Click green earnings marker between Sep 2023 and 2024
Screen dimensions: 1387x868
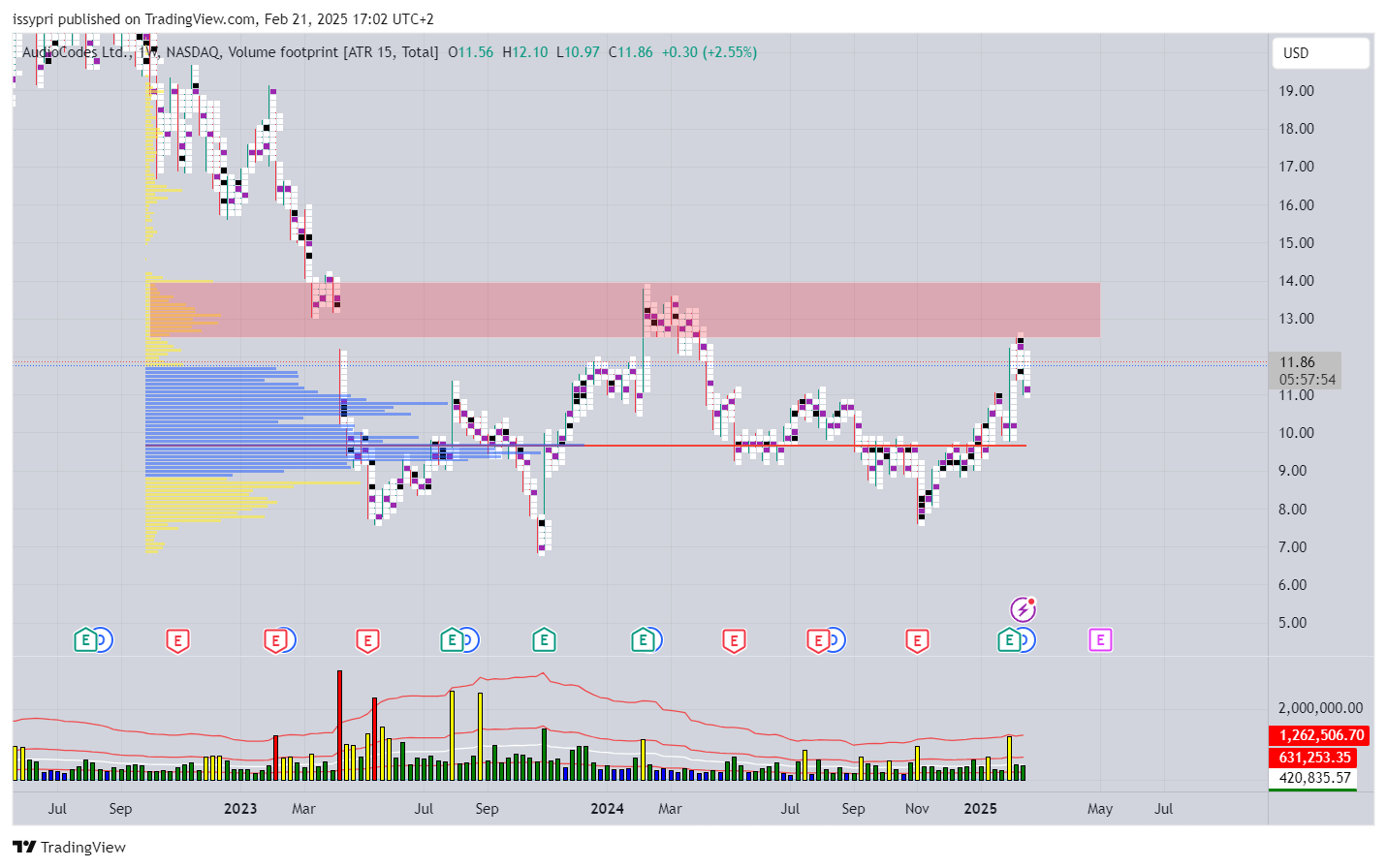pyautogui.click(x=544, y=640)
